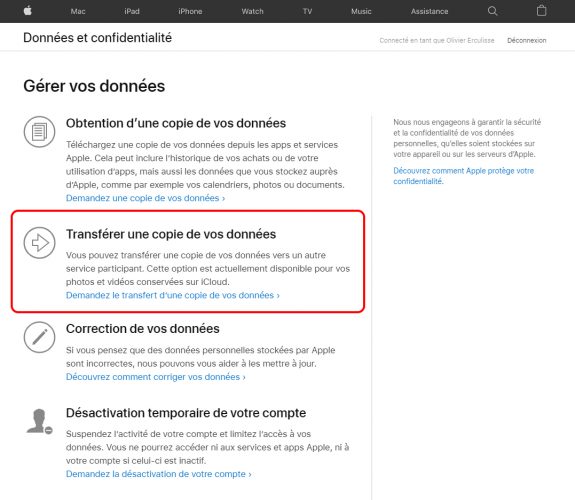The image size is (575, 500).
Task: Click the Déconnexion link
Action: pos(527,40)
